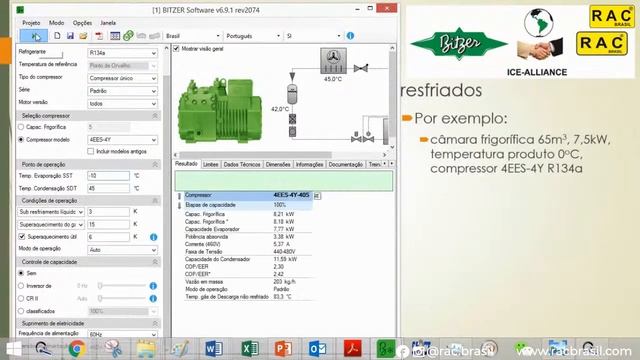Select the CR II radio button
The width and height of the screenshot is (640, 360).
pyautogui.click(x=21, y=299)
